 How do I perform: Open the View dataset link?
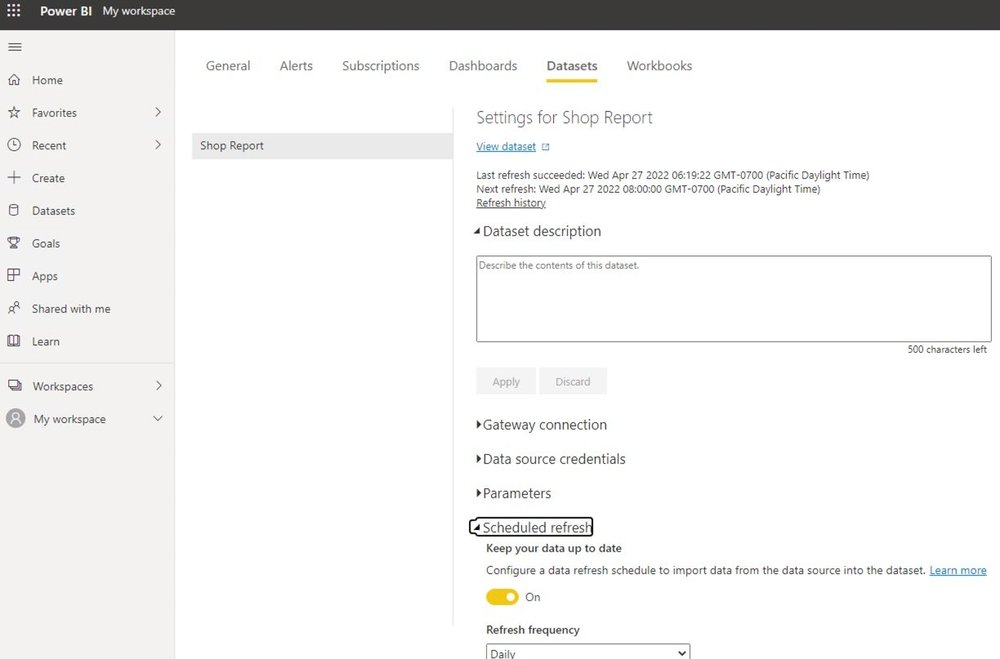506,147
